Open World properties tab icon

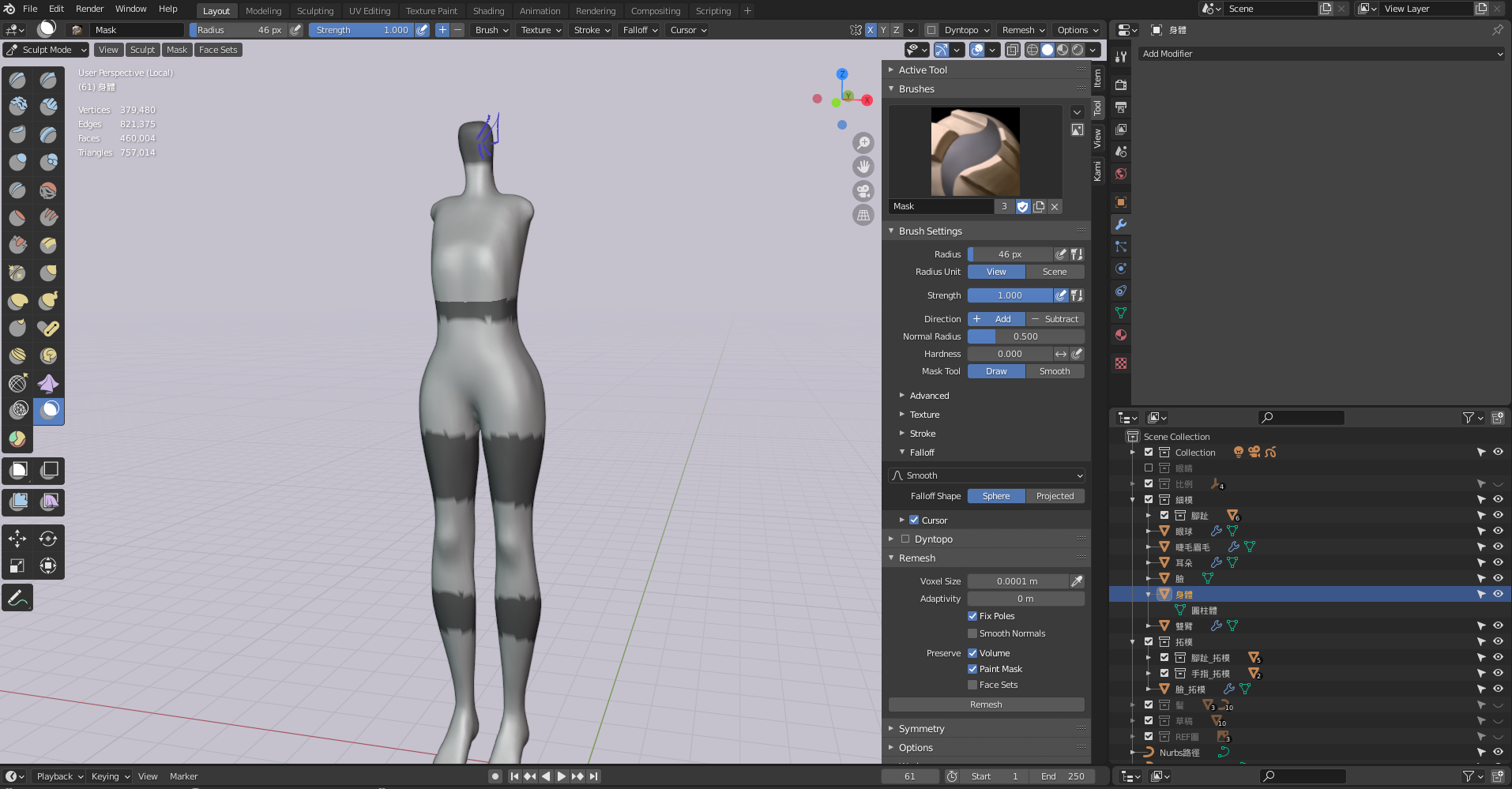click(1120, 174)
